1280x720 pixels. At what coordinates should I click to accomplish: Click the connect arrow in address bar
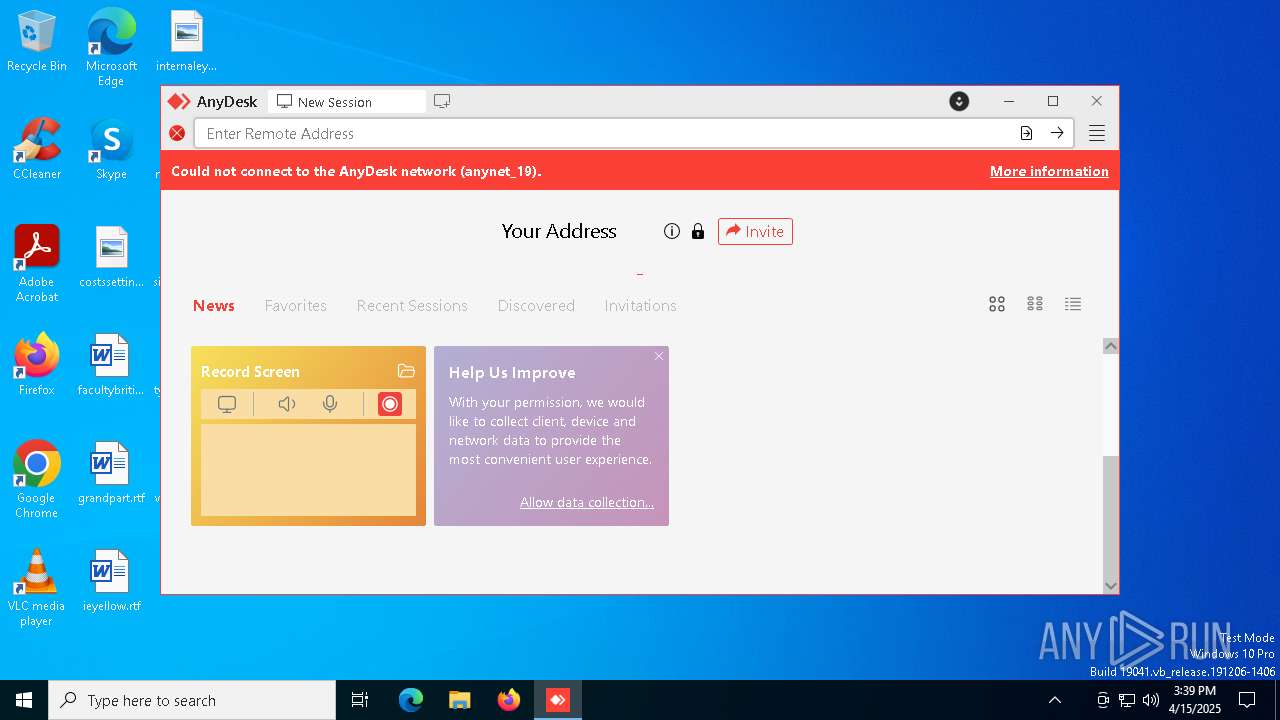[1057, 133]
